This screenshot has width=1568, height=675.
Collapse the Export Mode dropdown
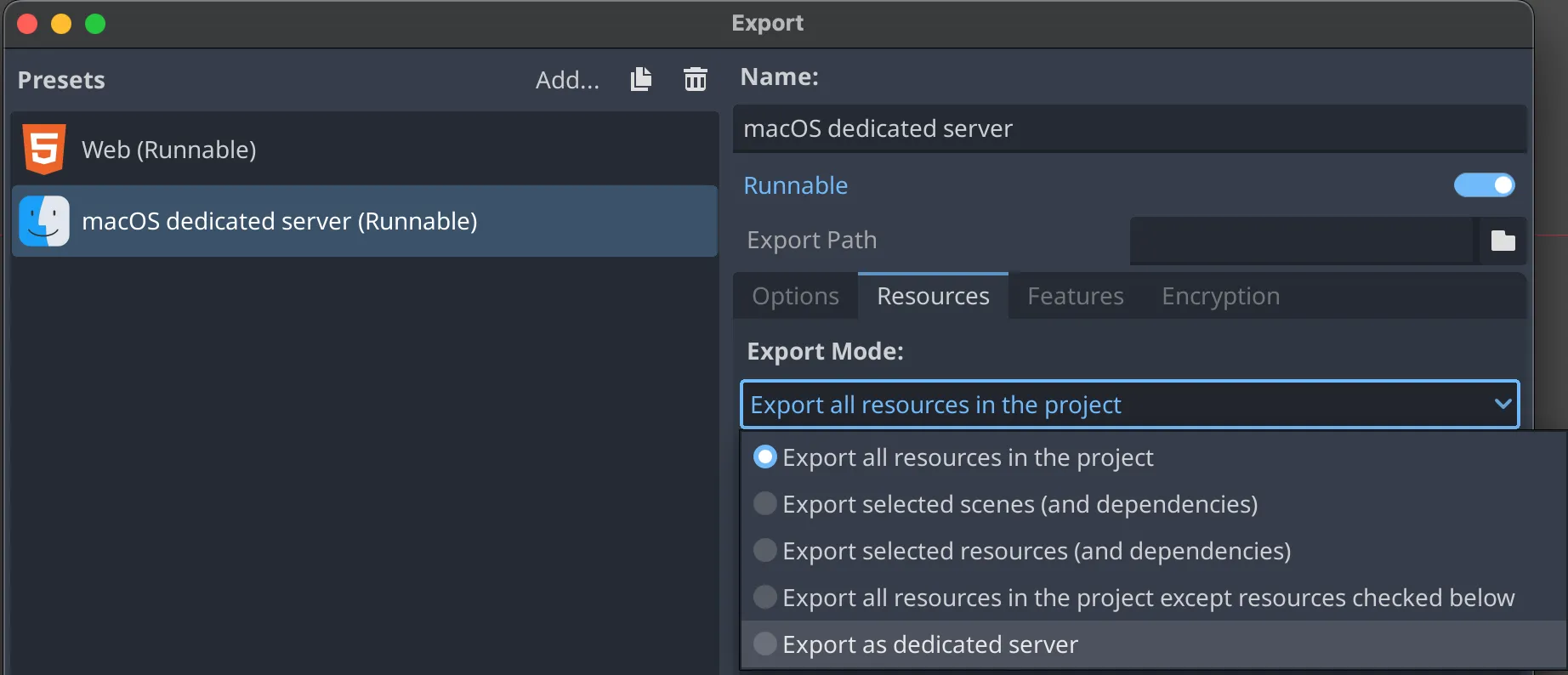[x=1130, y=405]
